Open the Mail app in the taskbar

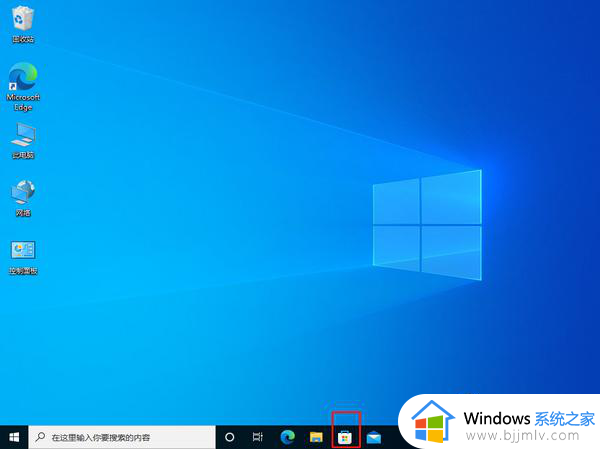tap(373, 437)
